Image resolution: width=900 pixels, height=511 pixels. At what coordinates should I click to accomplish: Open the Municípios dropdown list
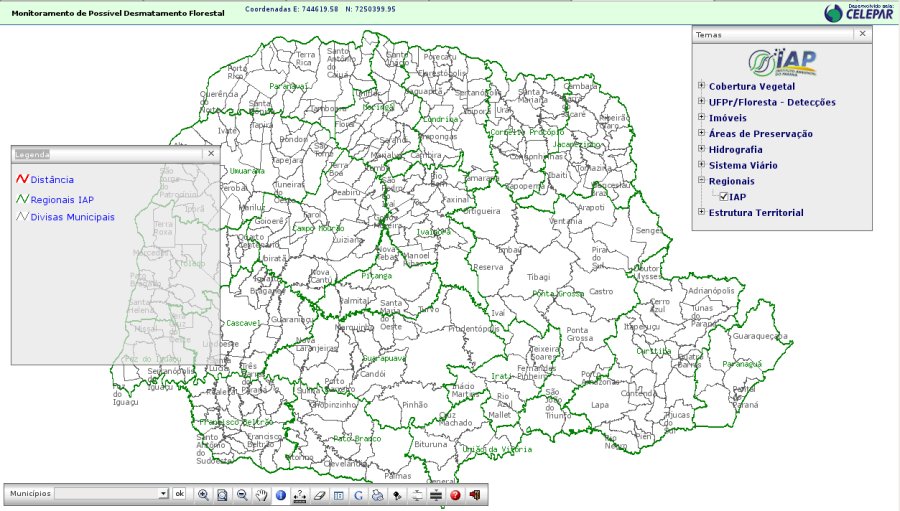(x=163, y=494)
